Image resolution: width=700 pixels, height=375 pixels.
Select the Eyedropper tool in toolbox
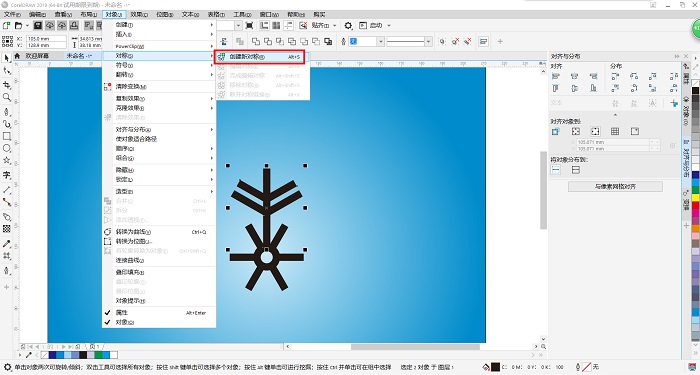(7, 244)
